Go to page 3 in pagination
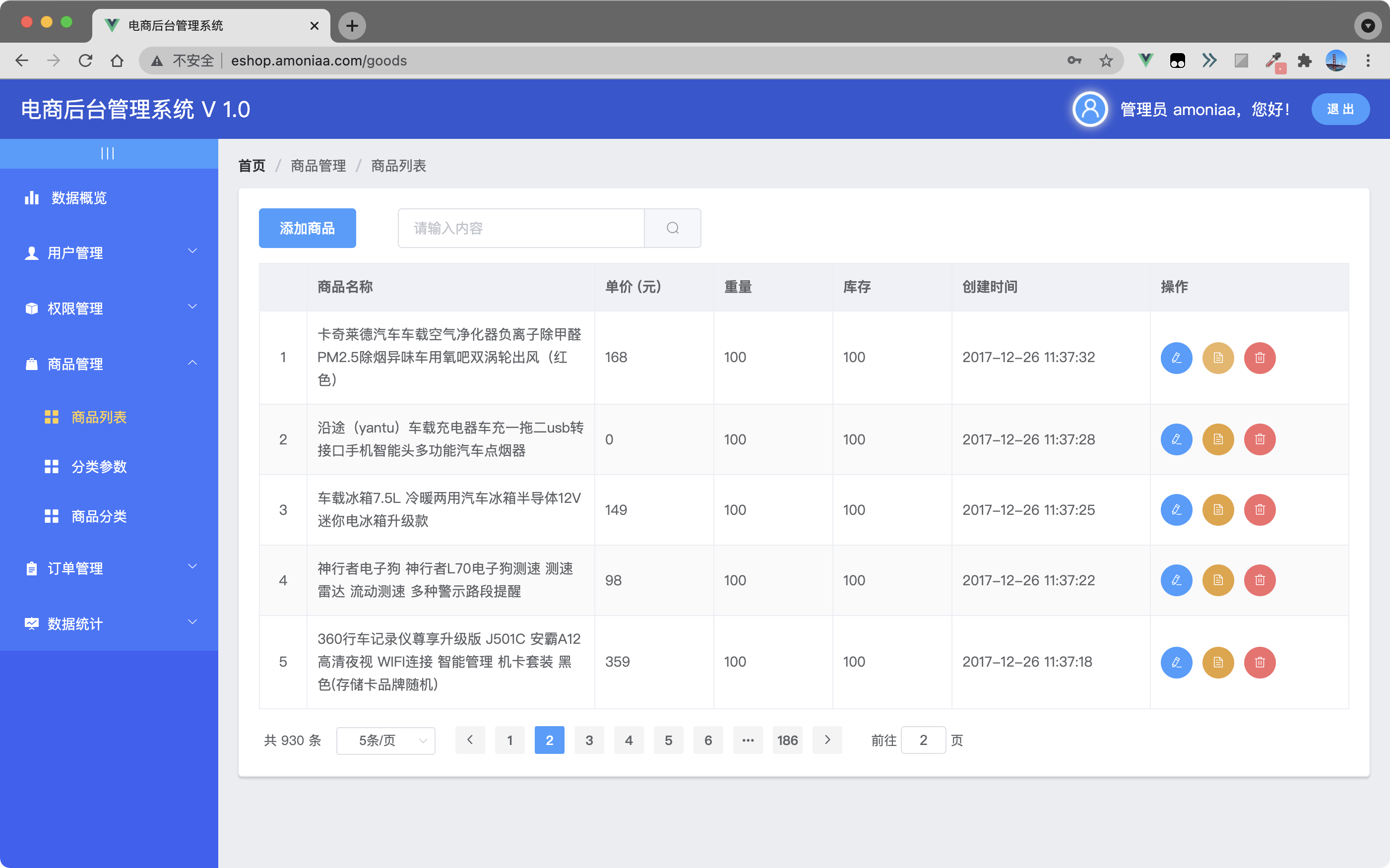The image size is (1390, 868). (589, 741)
